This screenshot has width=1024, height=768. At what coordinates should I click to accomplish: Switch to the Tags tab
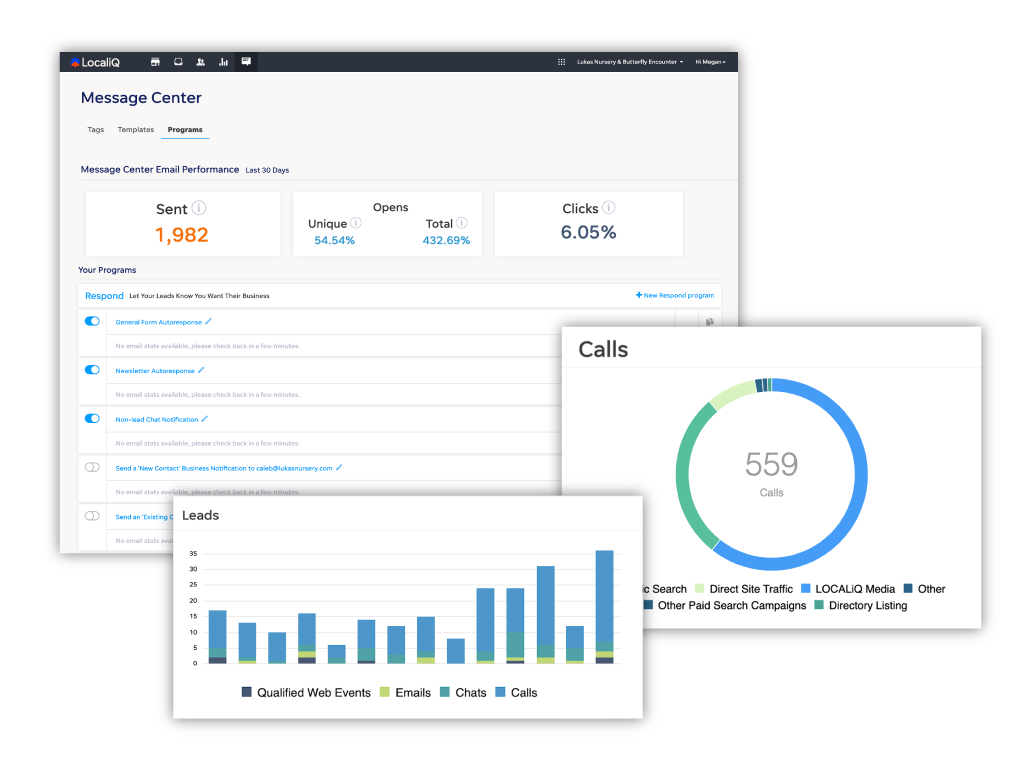click(x=95, y=129)
